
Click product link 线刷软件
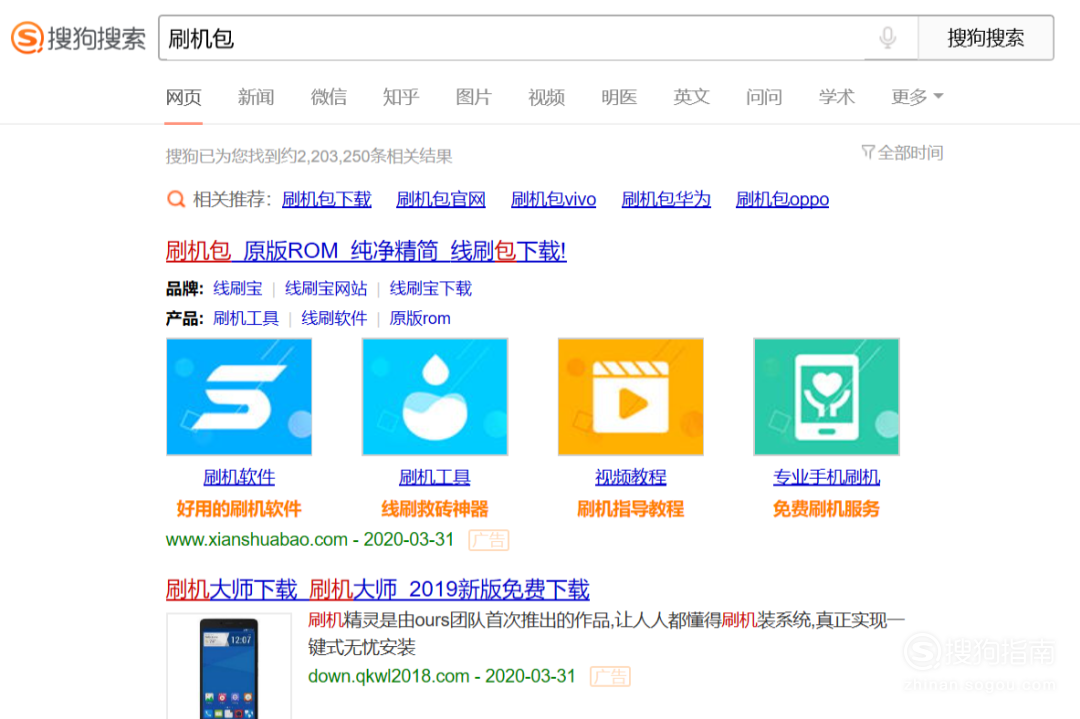click(334, 318)
